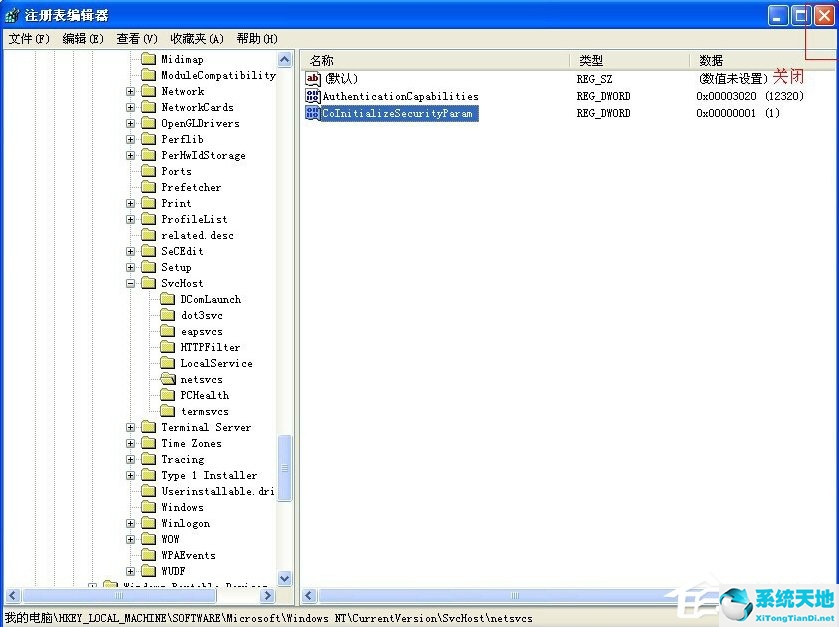Minimize the Registry Editor window
This screenshot has height=627, width=839.
pos(778,16)
